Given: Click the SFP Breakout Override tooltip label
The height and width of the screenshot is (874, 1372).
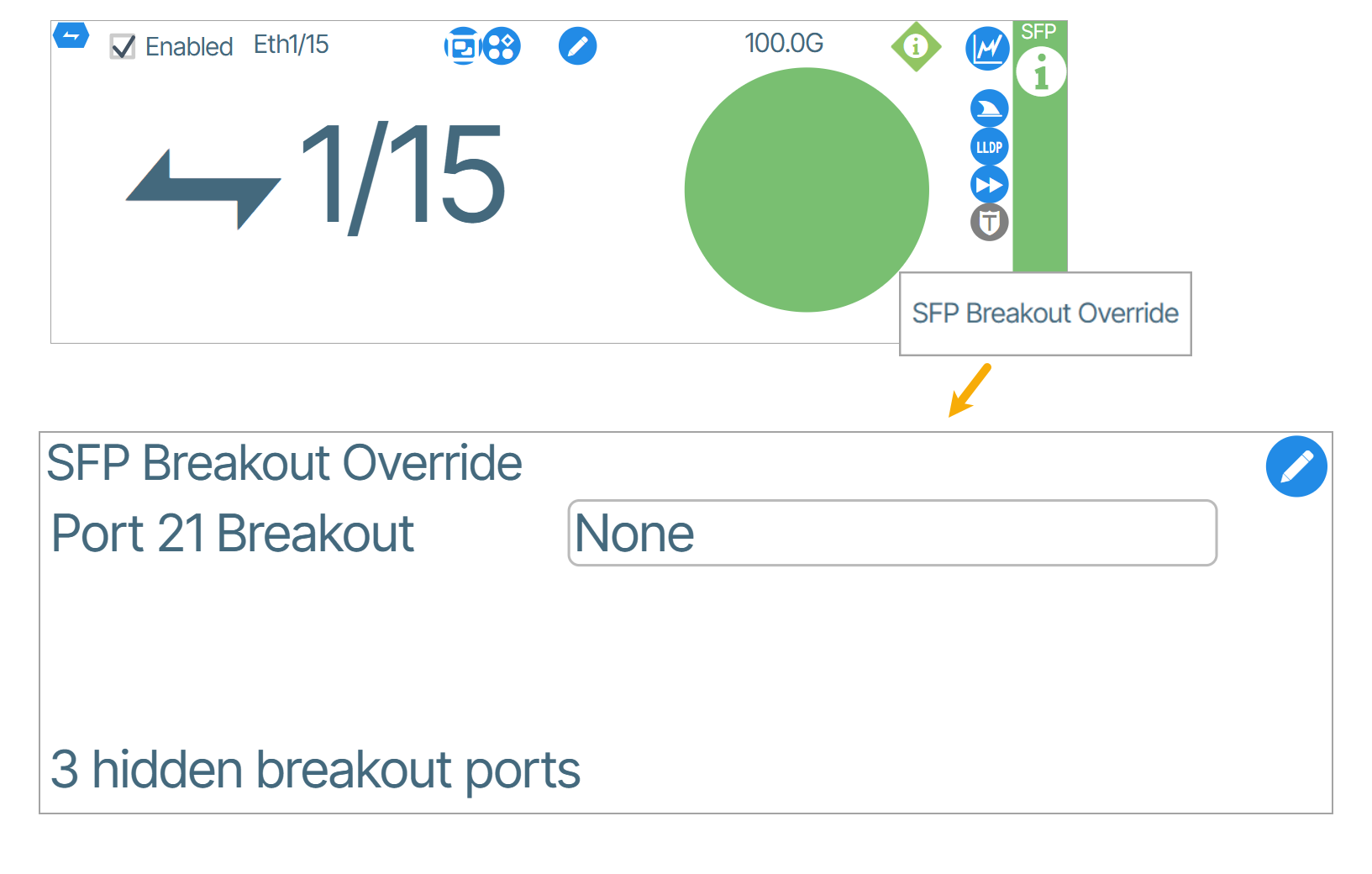Looking at the screenshot, I should coord(1044,313).
